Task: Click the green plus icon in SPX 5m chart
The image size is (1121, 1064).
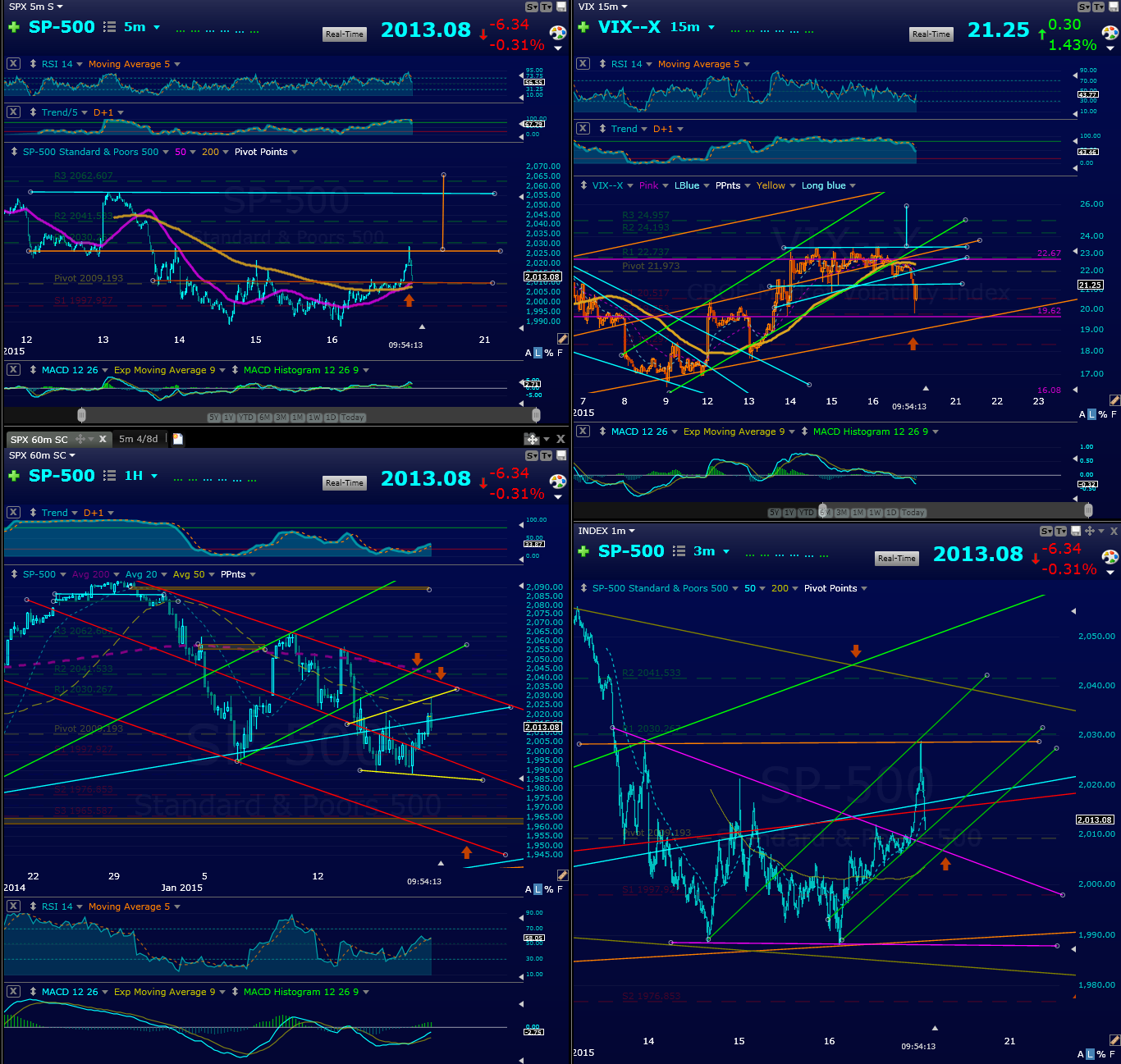Action: (13, 27)
